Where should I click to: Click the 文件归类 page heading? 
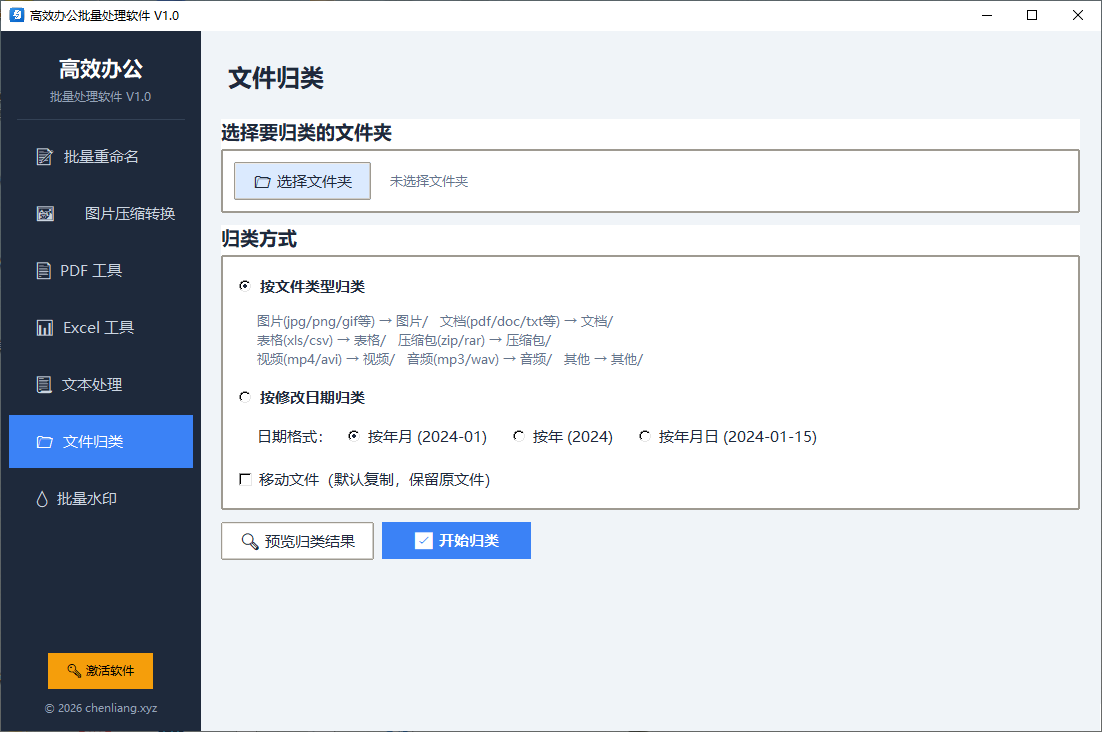276,78
